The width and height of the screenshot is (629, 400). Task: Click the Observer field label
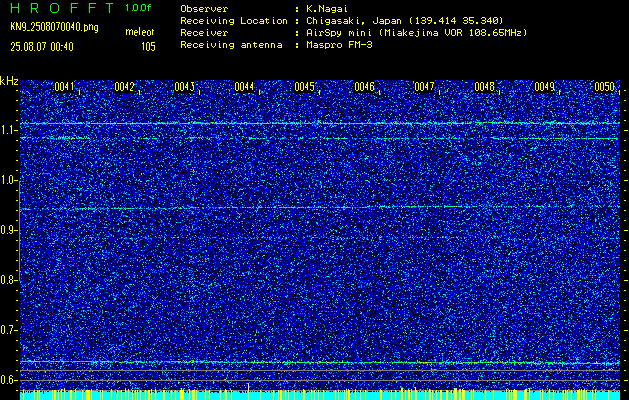(x=204, y=9)
